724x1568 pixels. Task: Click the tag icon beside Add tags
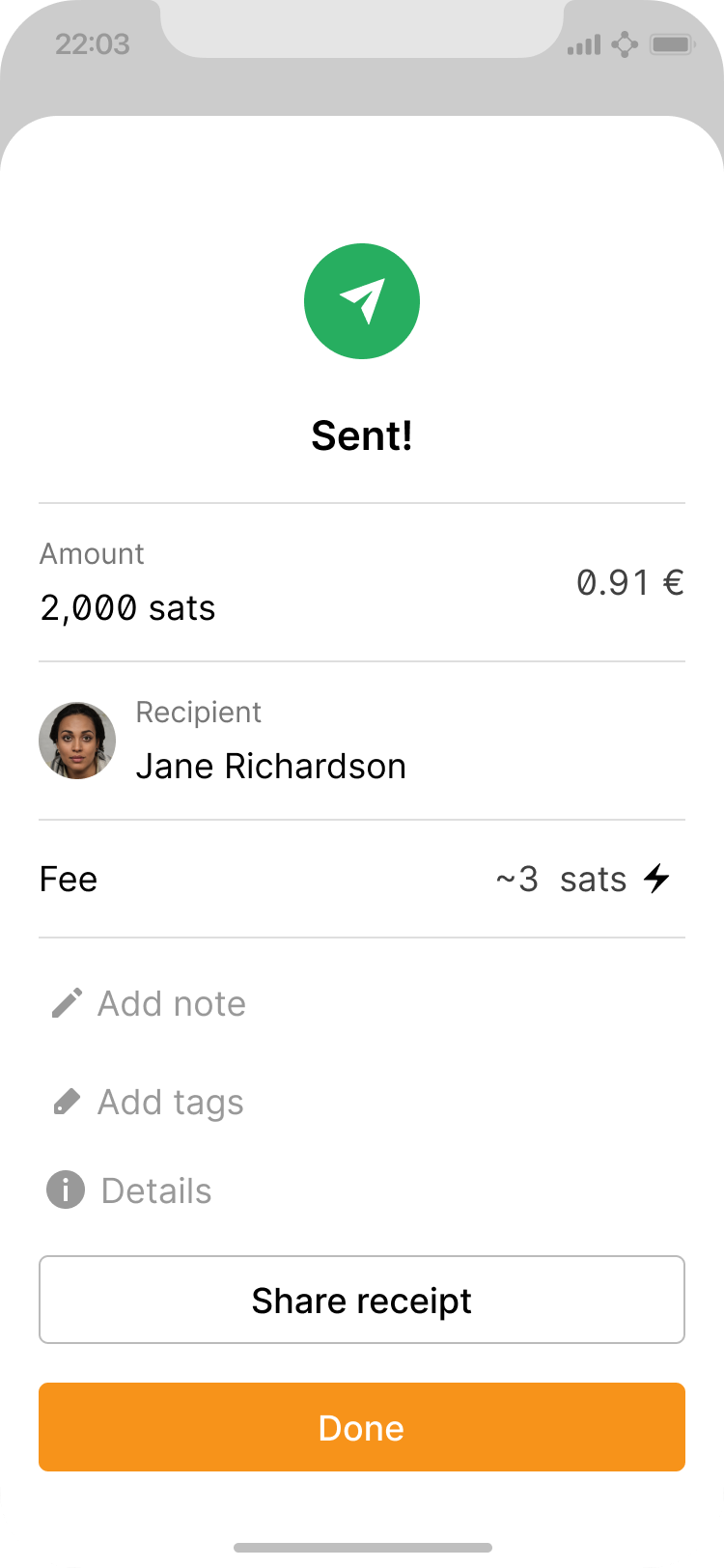point(66,1102)
